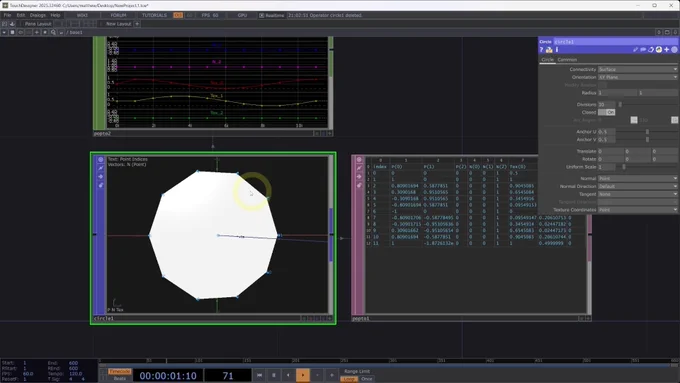Viewport: 680px width, 383px height.
Task: Click the pencil edit icon in parameters
Action: point(635,50)
